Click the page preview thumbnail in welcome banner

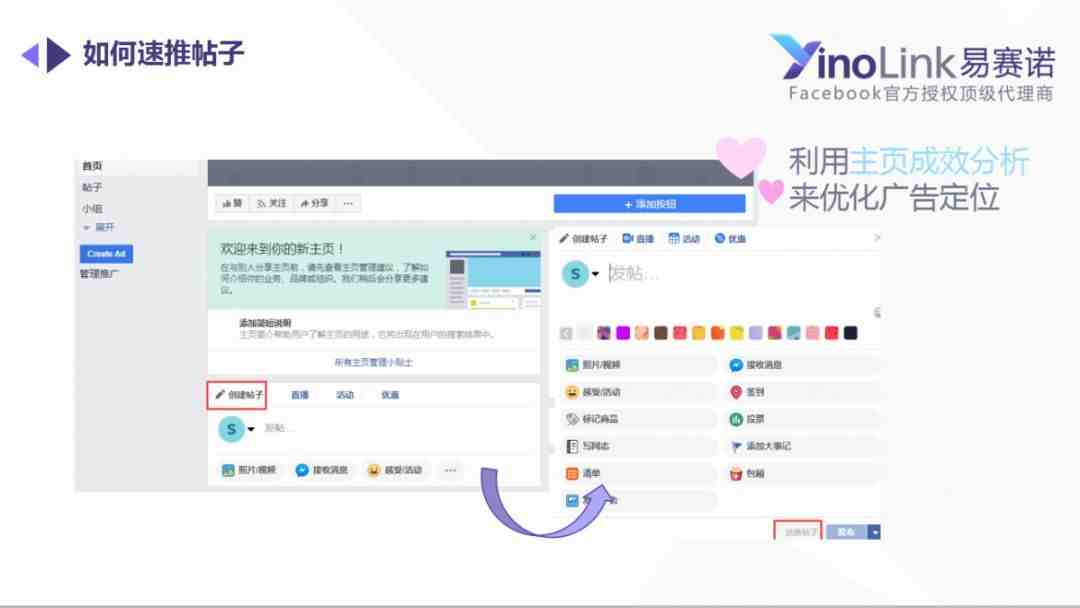pyautogui.click(x=493, y=279)
